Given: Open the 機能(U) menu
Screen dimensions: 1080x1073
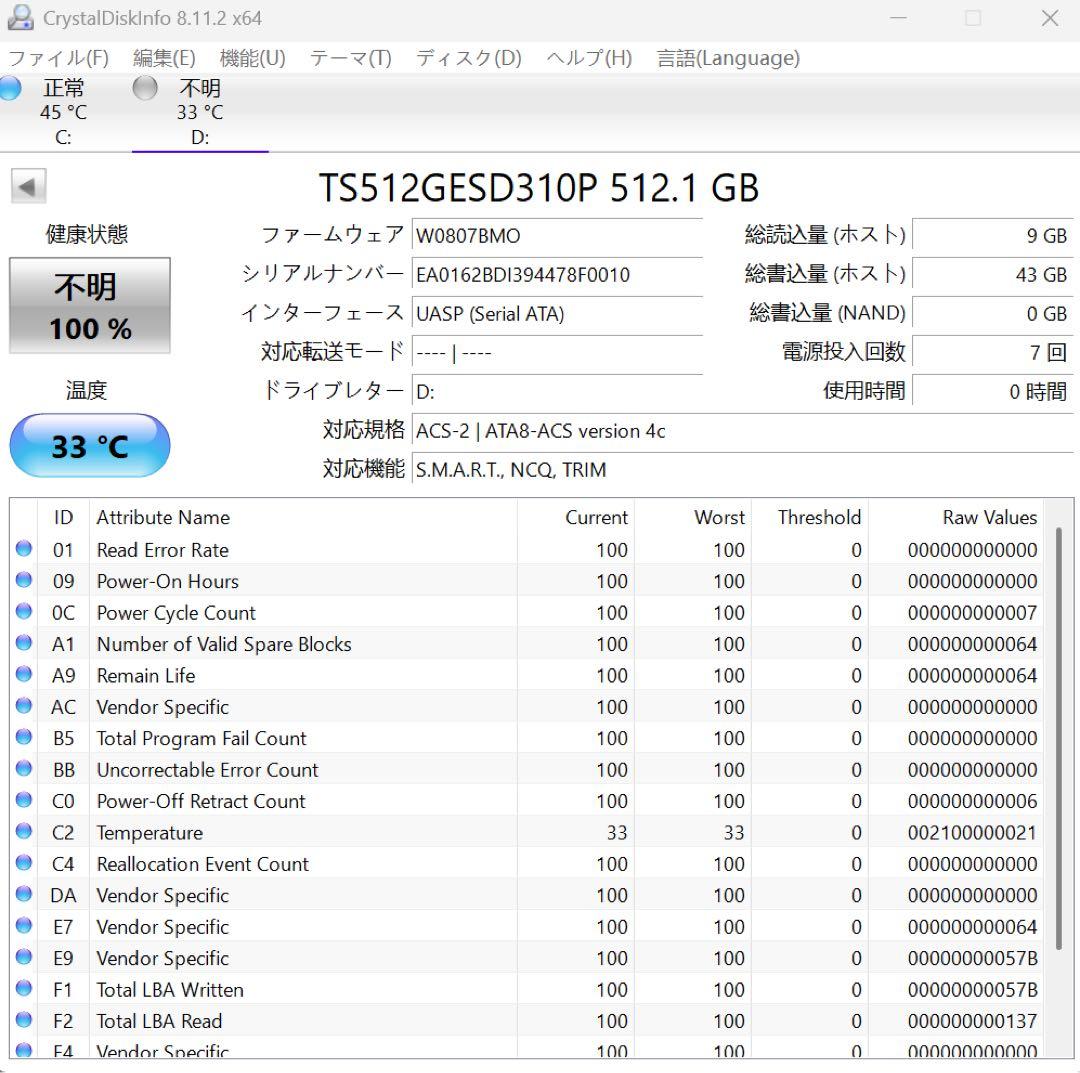Looking at the screenshot, I should coord(252,58).
